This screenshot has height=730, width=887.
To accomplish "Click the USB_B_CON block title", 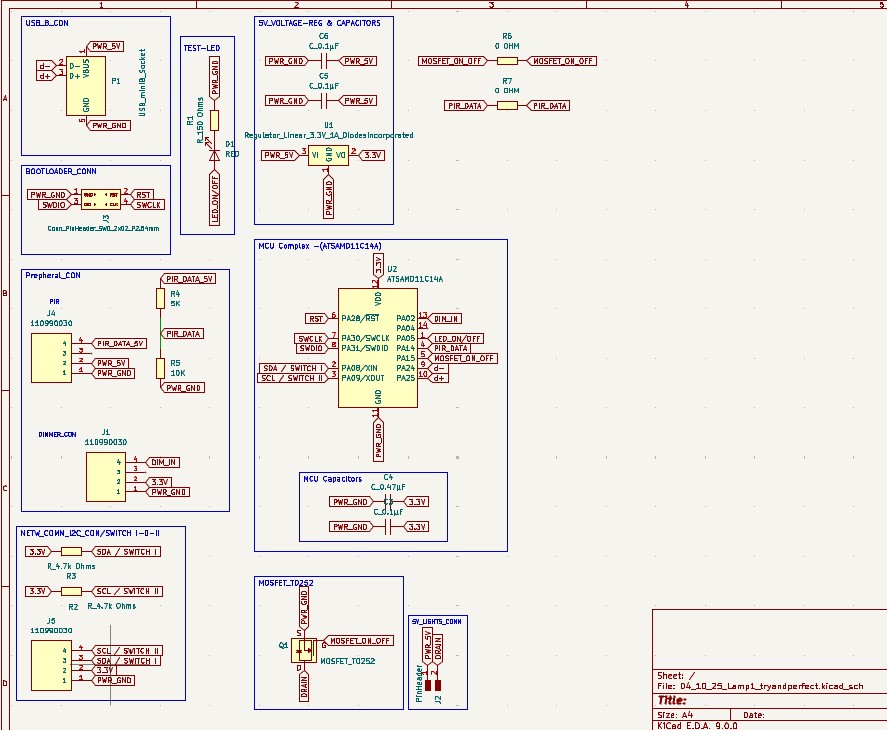I will click(x=47, y=23).
